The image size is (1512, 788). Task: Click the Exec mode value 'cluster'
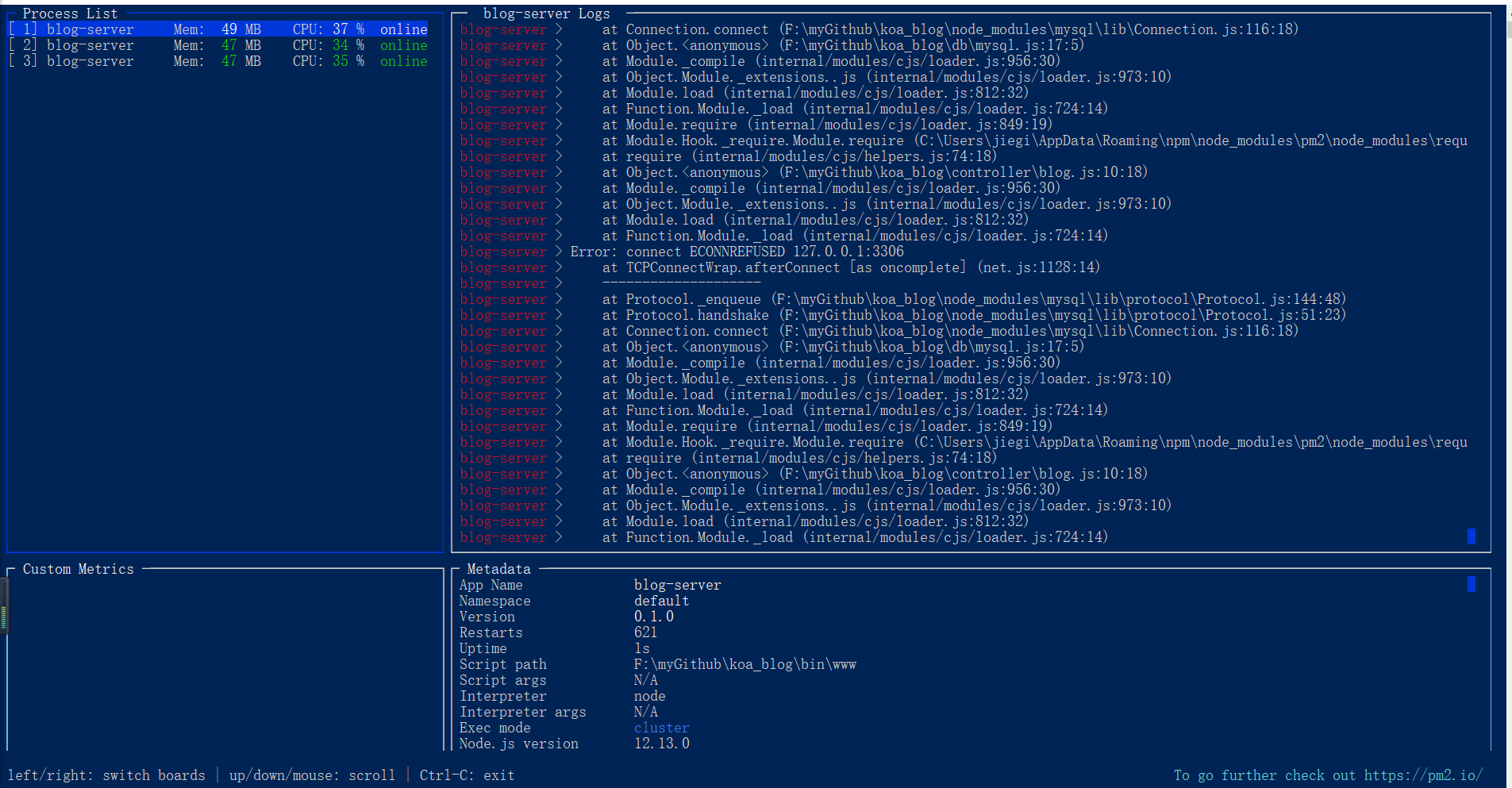(x=661, y=728)
